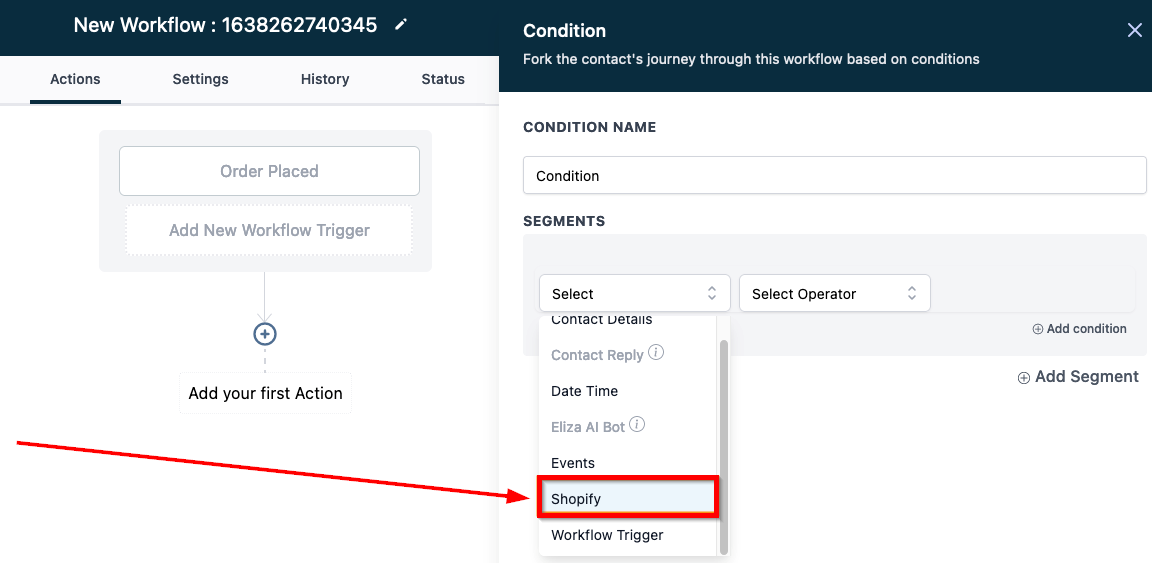The image size is (1152, 563).
Task: Click Add New Workflow Trigger
Action: coord(269,230)
